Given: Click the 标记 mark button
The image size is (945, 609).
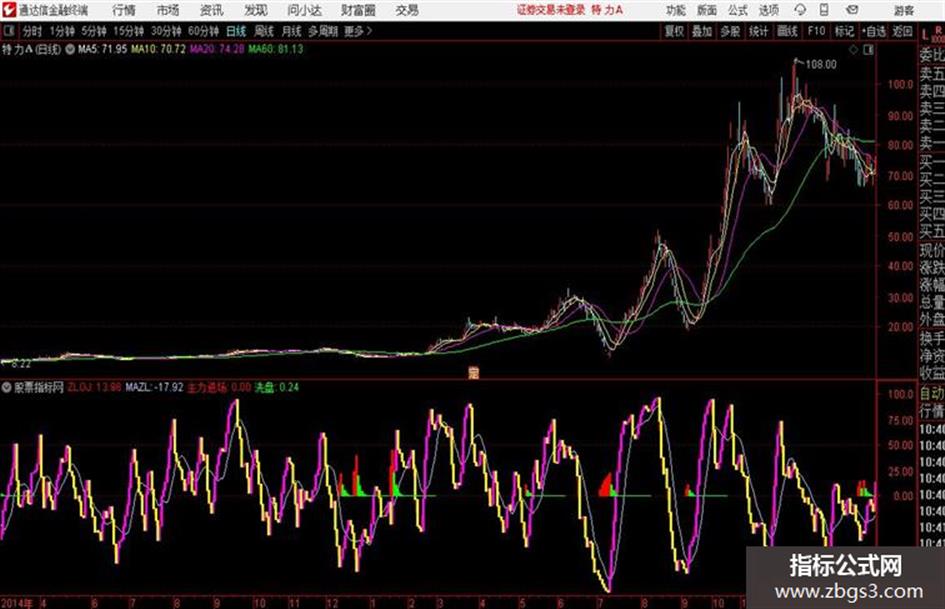Looking at the screenshot, I should click(844, 31).
